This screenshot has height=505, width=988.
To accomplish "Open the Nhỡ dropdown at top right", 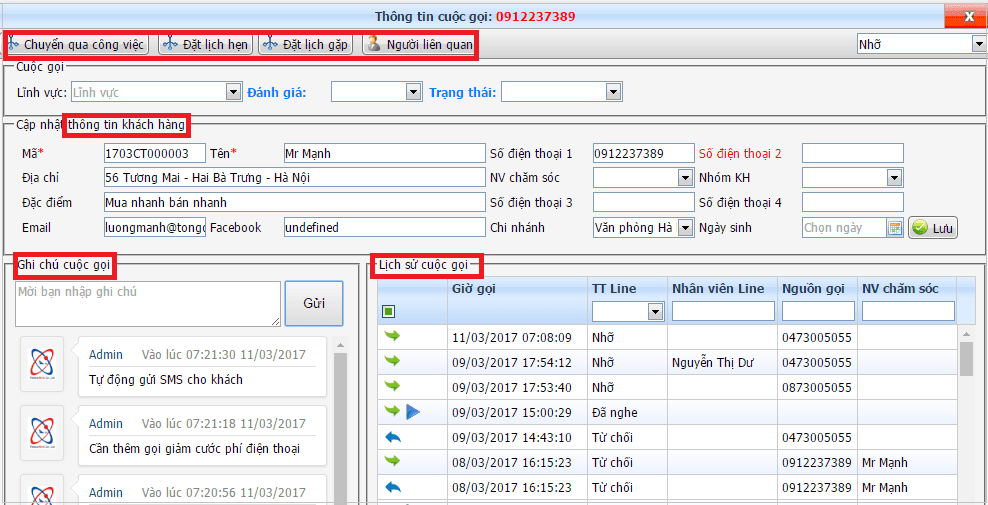I will (978, 44).
